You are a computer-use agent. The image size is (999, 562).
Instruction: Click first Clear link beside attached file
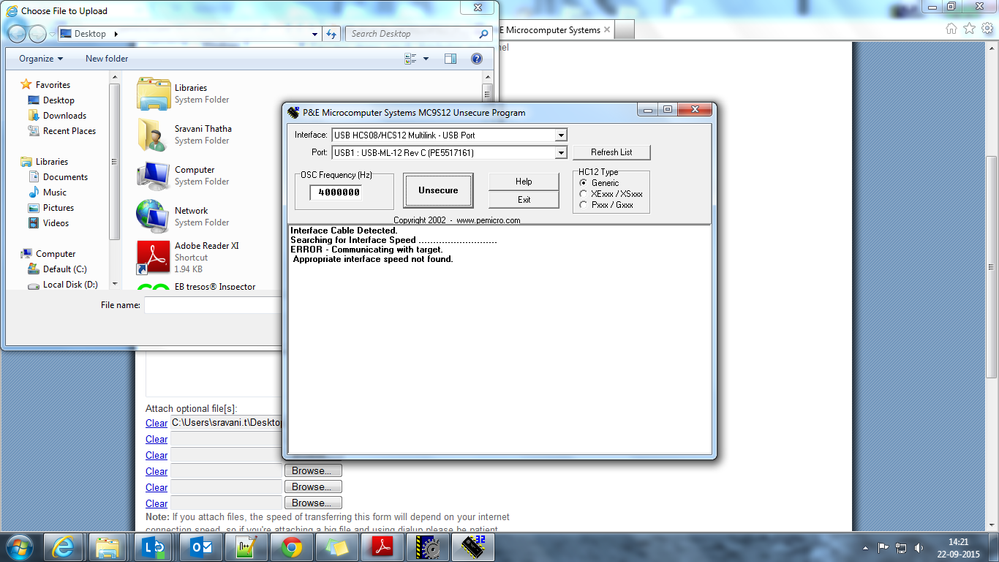pyautogui.click(x=156, y=423)
